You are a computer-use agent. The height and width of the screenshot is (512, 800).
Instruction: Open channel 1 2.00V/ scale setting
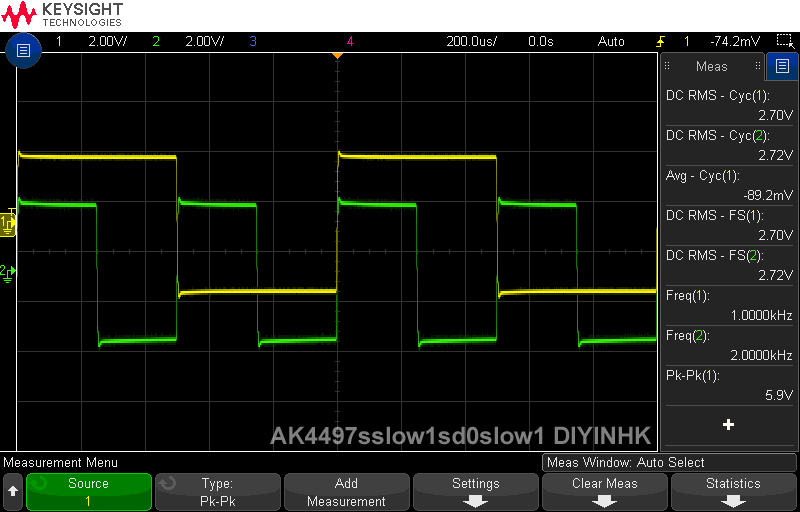108,41
